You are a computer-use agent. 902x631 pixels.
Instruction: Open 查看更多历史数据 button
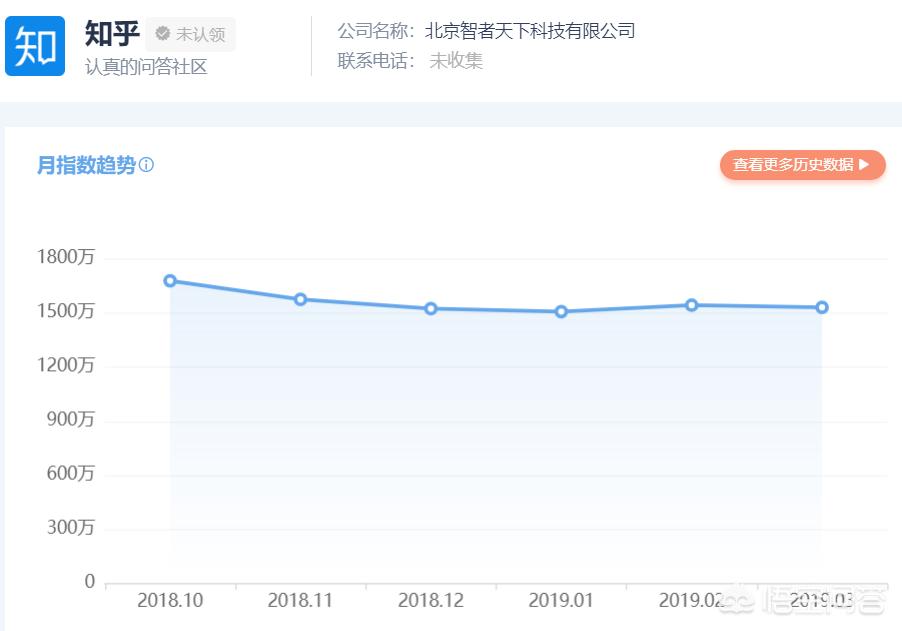click(x=802, y=165)
